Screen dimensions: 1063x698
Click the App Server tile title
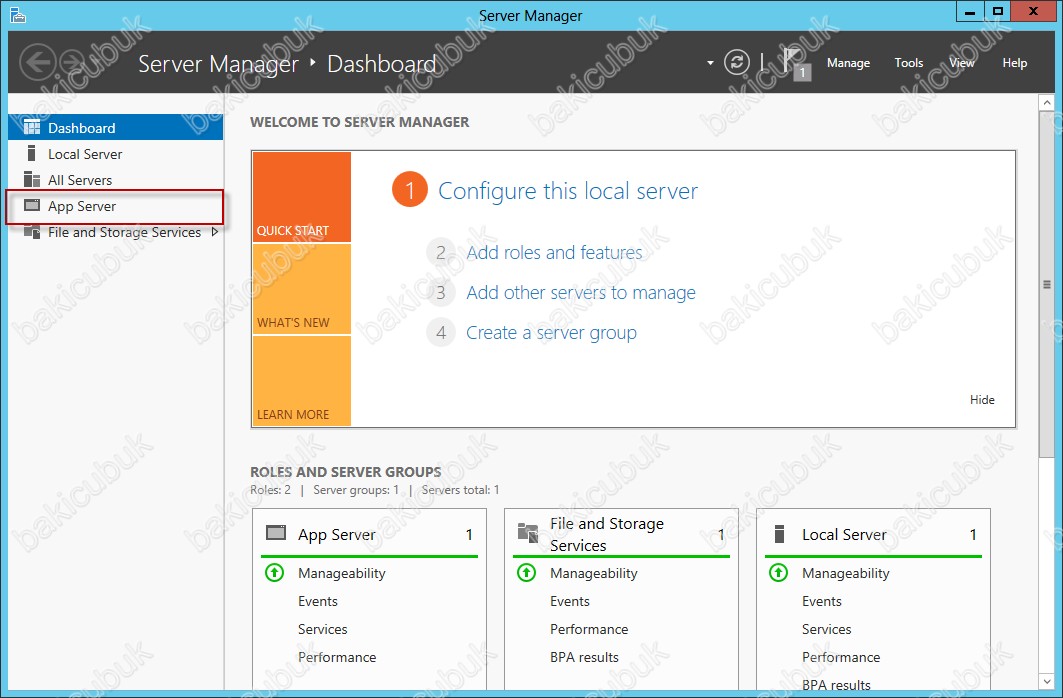(x=336, y=535)
